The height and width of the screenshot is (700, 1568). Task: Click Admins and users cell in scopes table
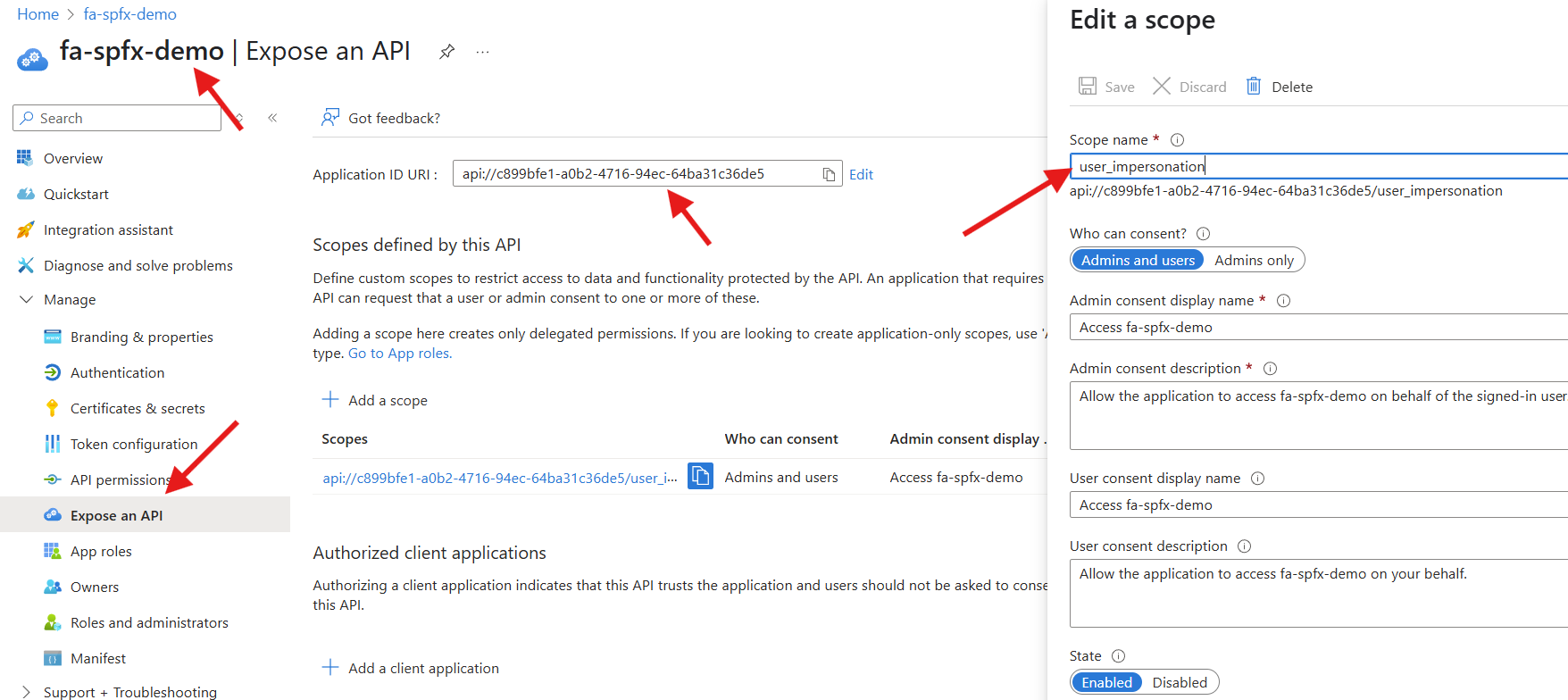click(781, 477)
